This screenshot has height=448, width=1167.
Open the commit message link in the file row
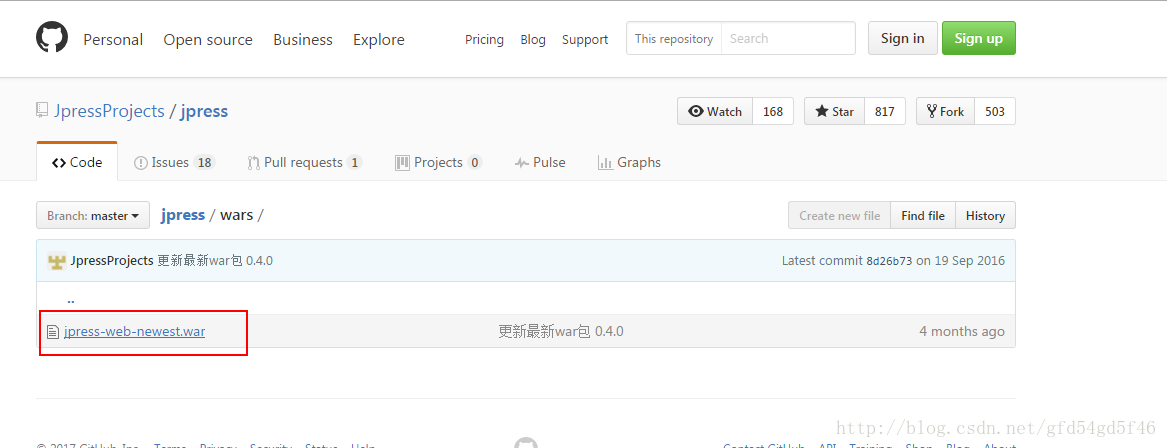tap(561, 331)
